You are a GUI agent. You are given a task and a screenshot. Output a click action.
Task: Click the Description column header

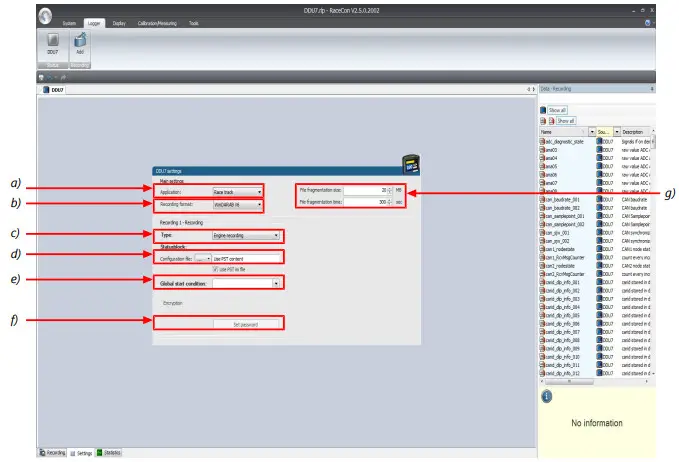[635, 132]
